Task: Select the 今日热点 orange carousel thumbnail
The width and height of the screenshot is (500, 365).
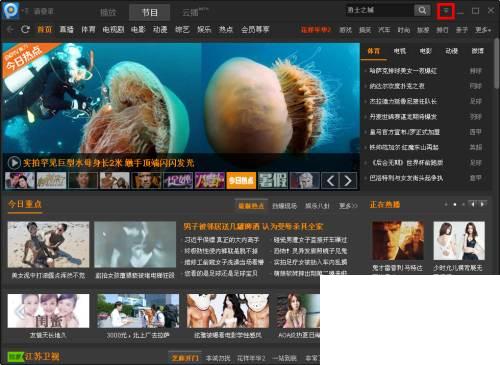Action: tap(241, 181)
